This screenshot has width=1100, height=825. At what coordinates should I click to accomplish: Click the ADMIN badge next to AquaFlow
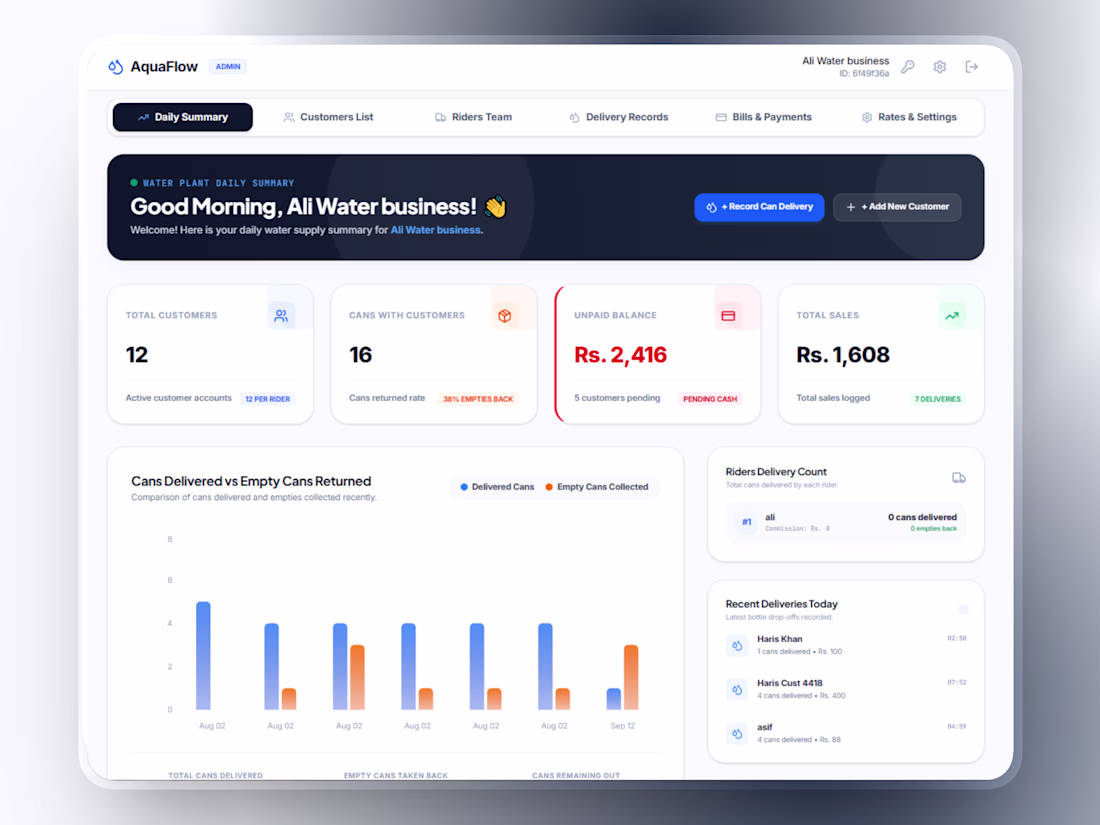pos(228,67)
